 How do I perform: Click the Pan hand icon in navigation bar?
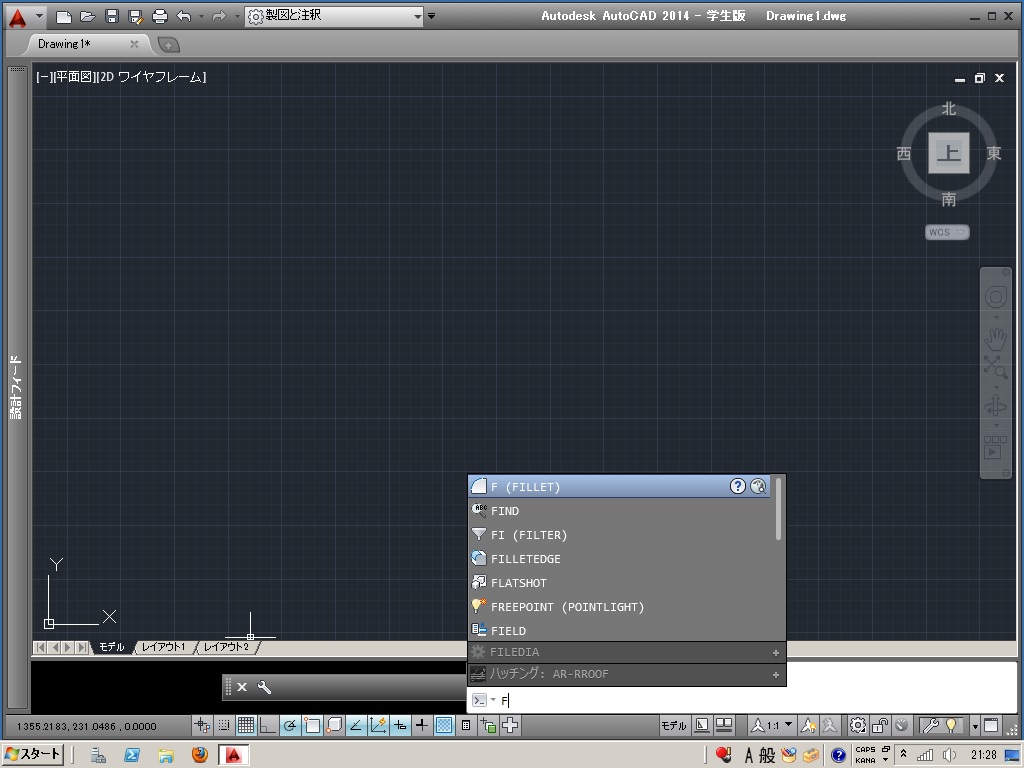(995, 340)
